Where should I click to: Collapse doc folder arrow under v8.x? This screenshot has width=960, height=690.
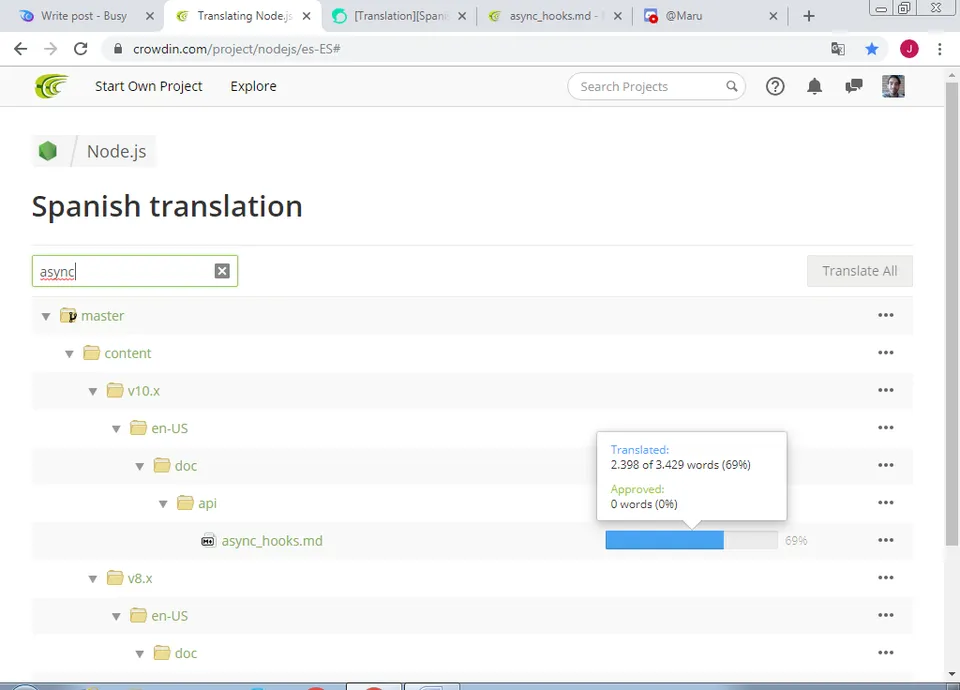(140, 654)
